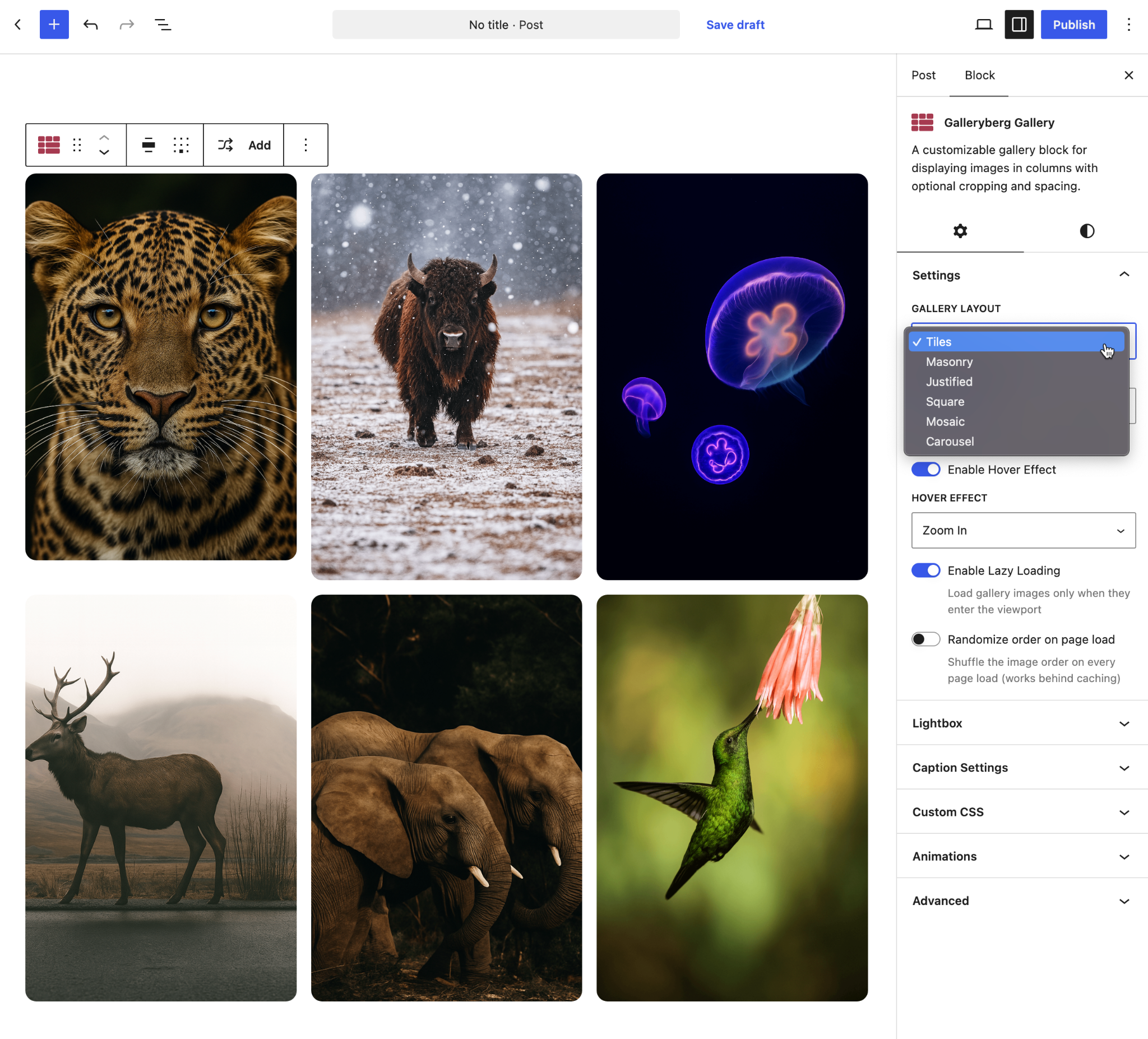Click the back arrow to exit editor
Viewport: 1148px width, 1039px height.
(x=18, y=25)
